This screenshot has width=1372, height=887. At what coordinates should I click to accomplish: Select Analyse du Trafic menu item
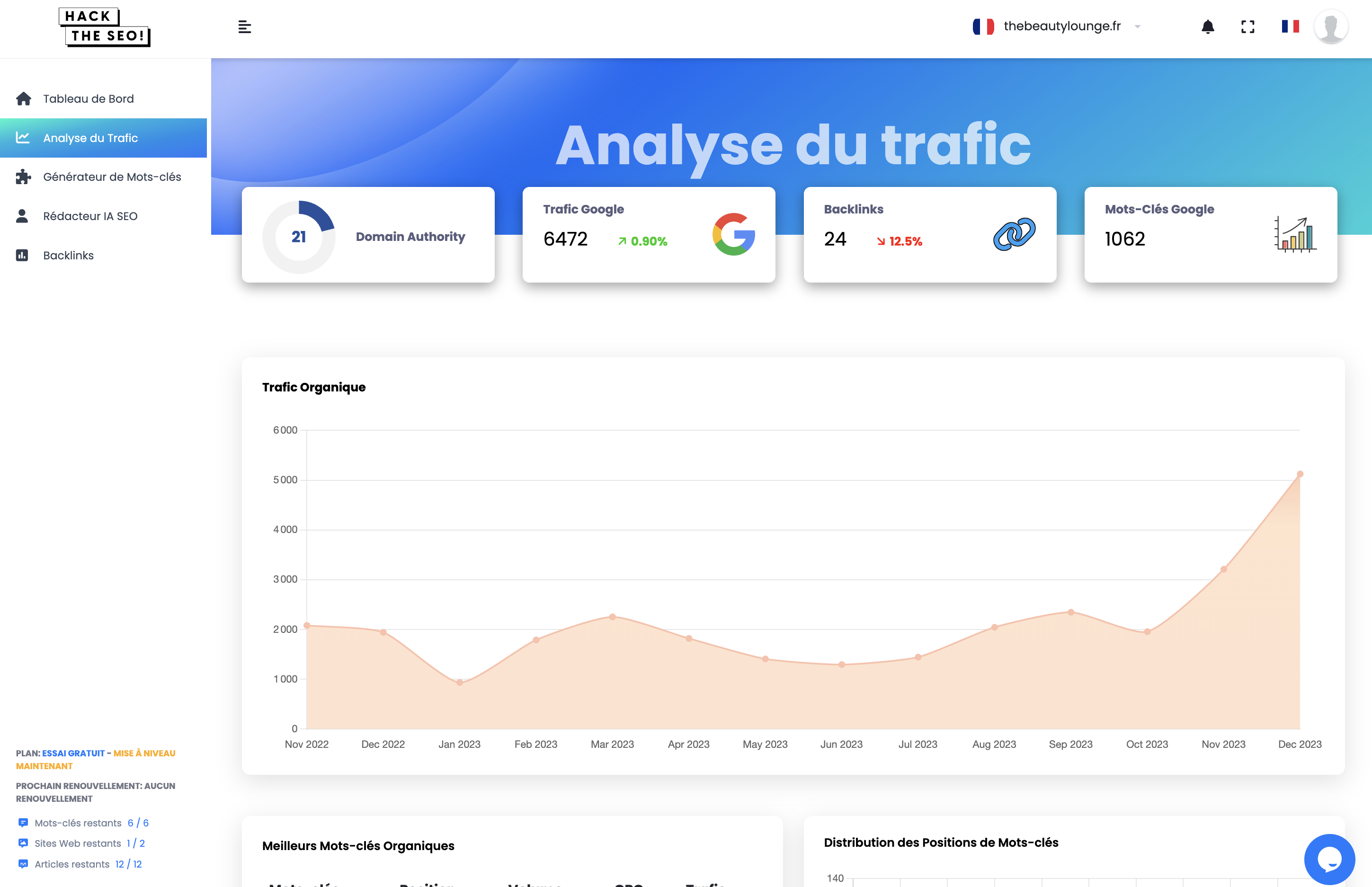104,138
